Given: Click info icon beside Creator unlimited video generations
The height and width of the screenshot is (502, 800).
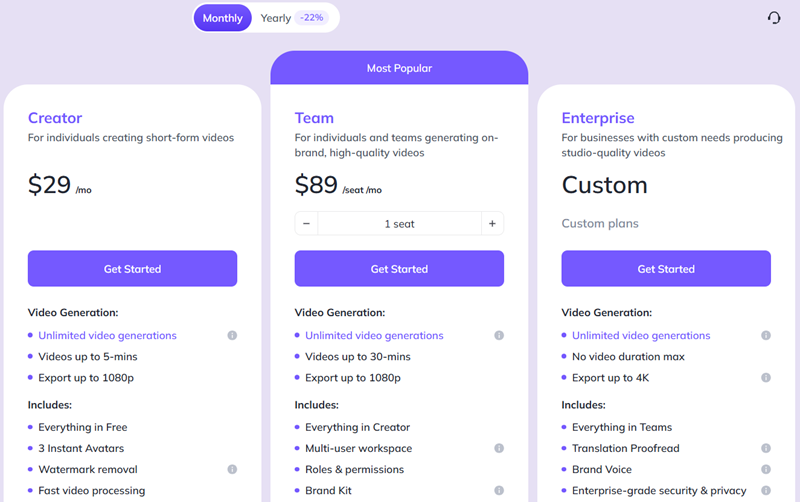Looking at the screenshot, I should pos(232,336).
